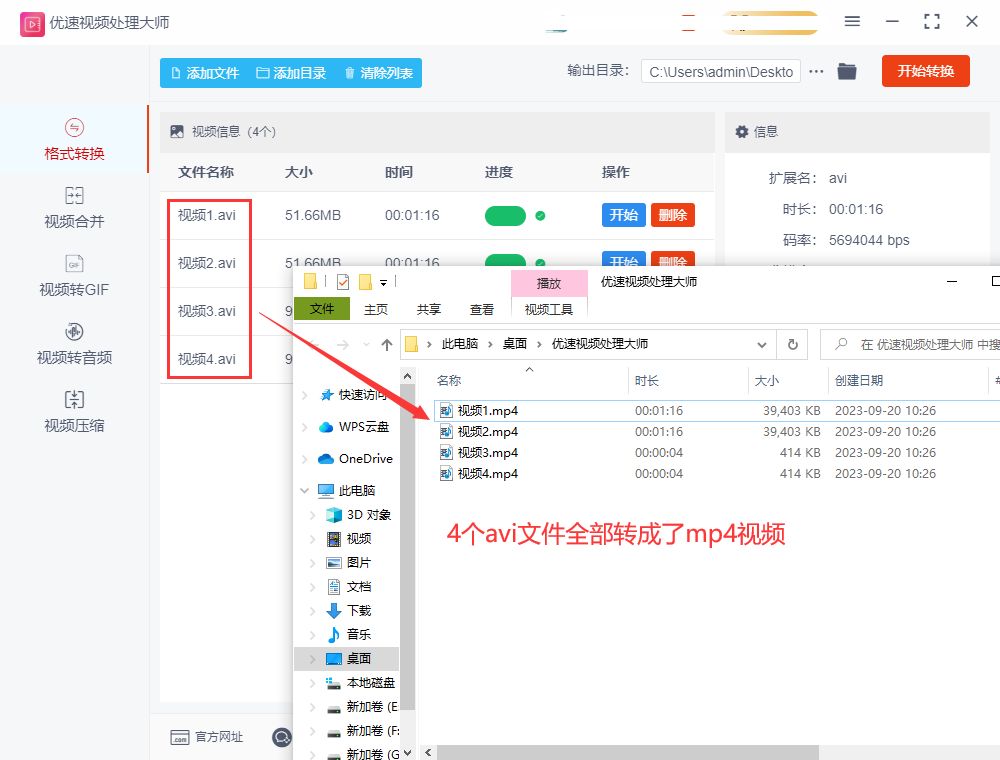Click the output directory path field
Viewport: 1000px width, 760px height.
point(721,71)
